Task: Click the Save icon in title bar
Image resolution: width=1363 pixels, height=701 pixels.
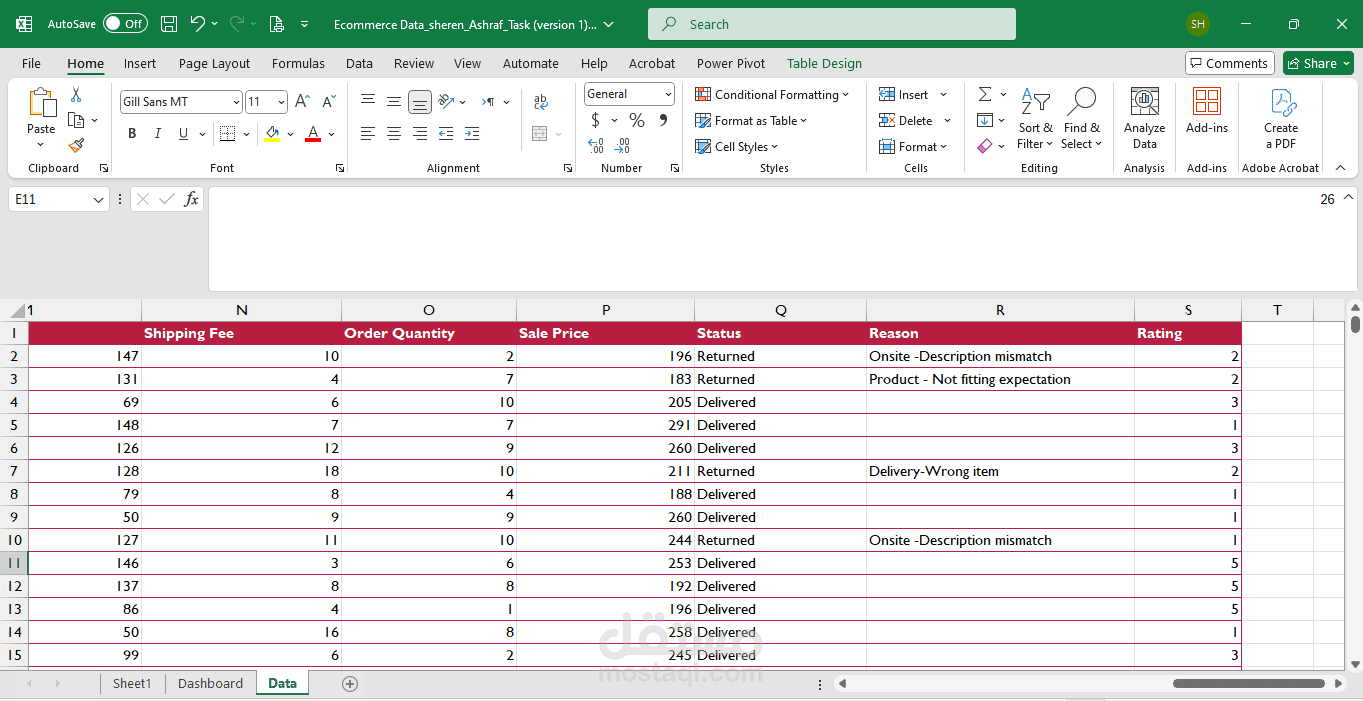Action: [x=169, y=24]
